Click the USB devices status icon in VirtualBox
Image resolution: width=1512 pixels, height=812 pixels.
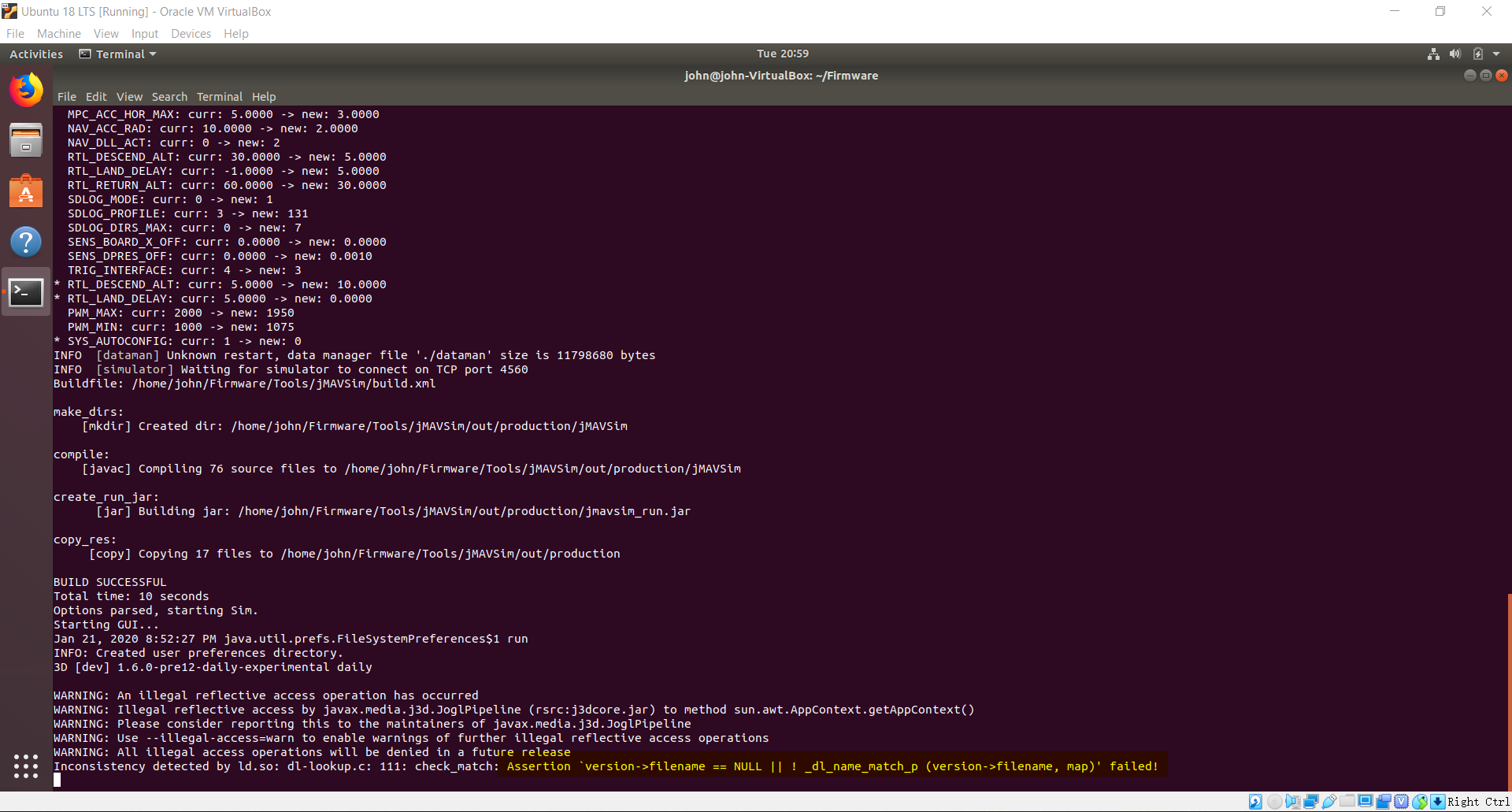click(1328, 801)
